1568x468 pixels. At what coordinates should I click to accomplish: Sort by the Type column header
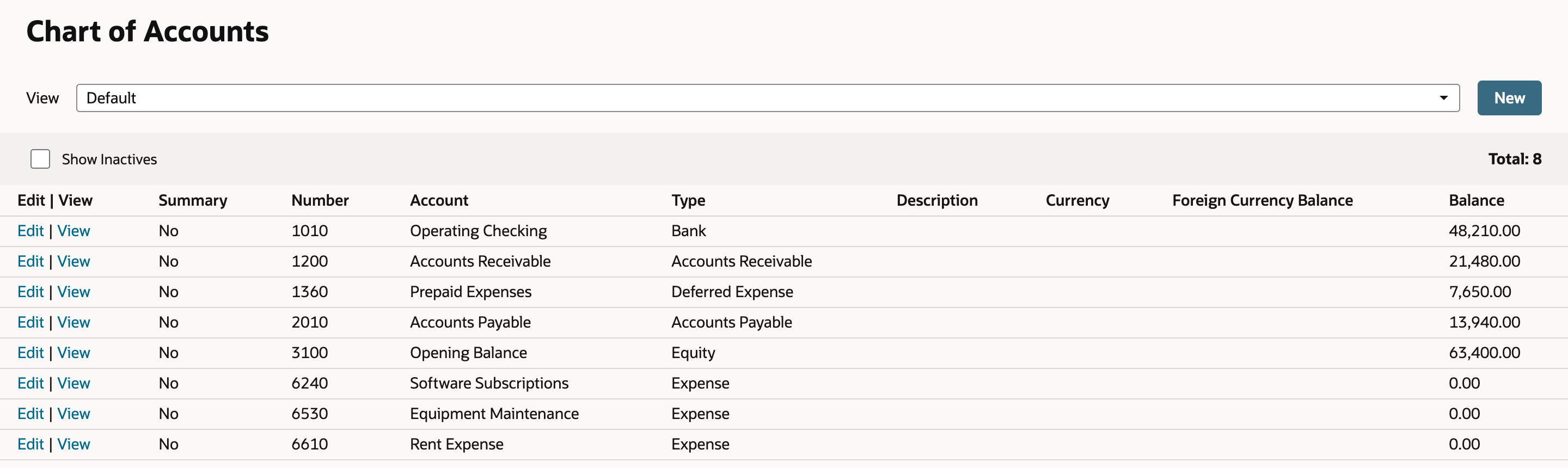(688, 200)
